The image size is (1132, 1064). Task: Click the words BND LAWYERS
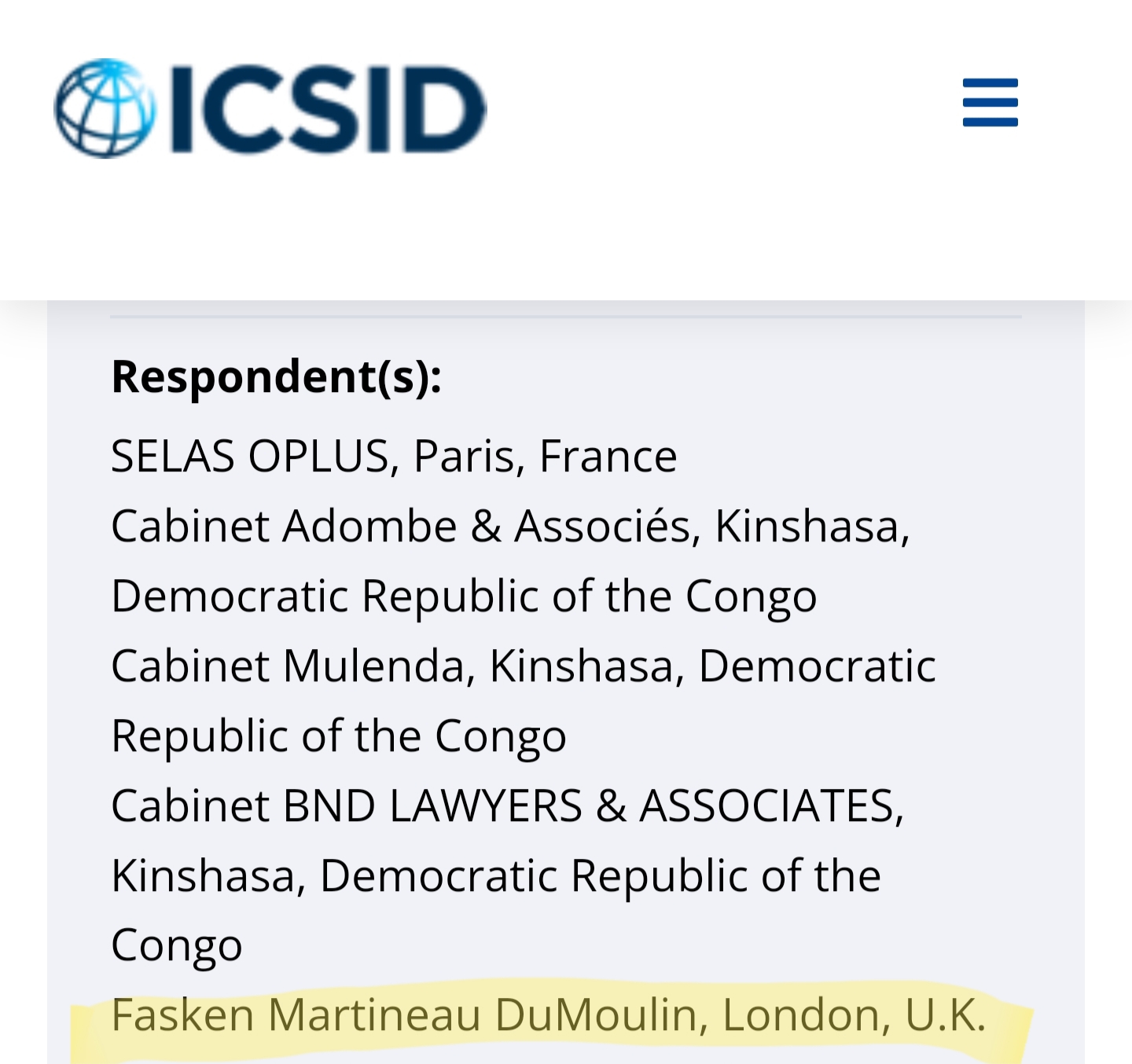coord(432,805)
